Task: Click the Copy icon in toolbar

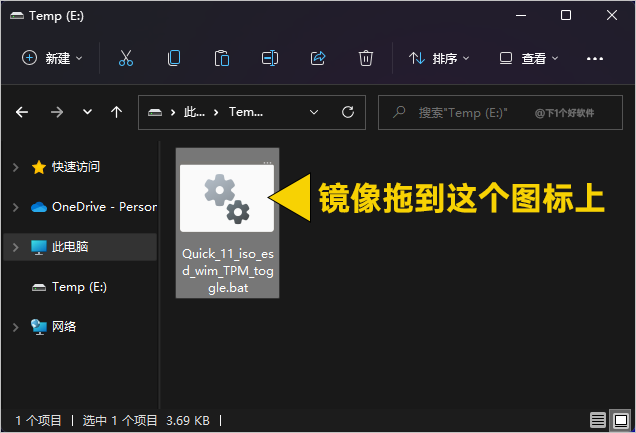Action: [174, 58]
